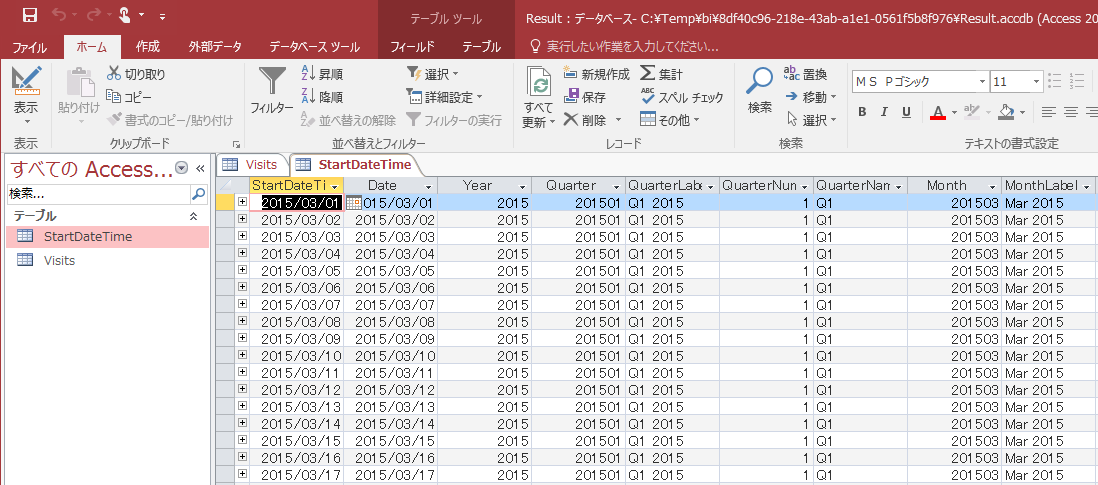Open the Month column header dropdown

point(992,186)
